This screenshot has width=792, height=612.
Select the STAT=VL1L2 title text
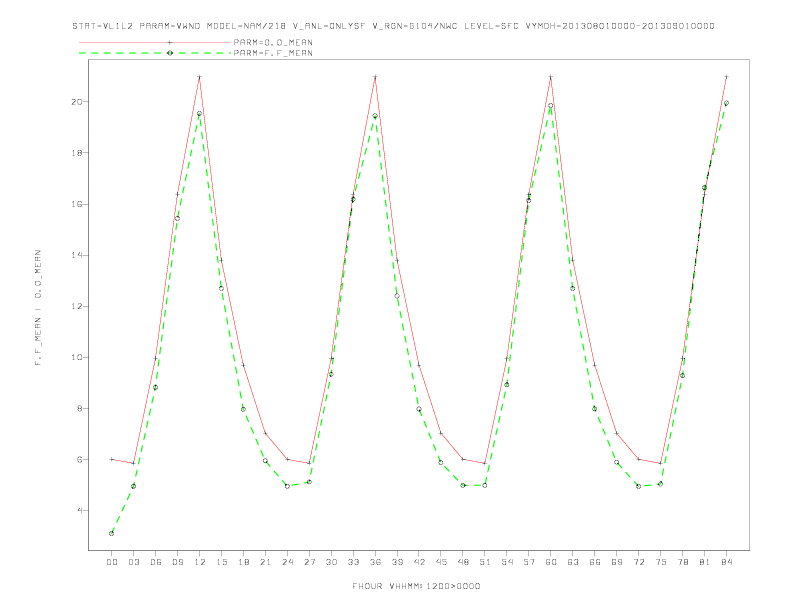point(103,26)
